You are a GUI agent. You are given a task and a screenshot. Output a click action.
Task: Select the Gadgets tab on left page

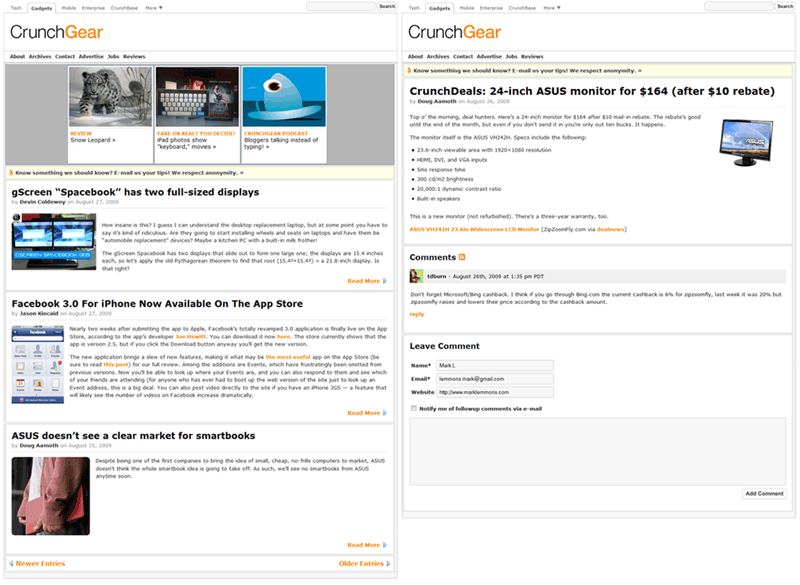(41, 8)
